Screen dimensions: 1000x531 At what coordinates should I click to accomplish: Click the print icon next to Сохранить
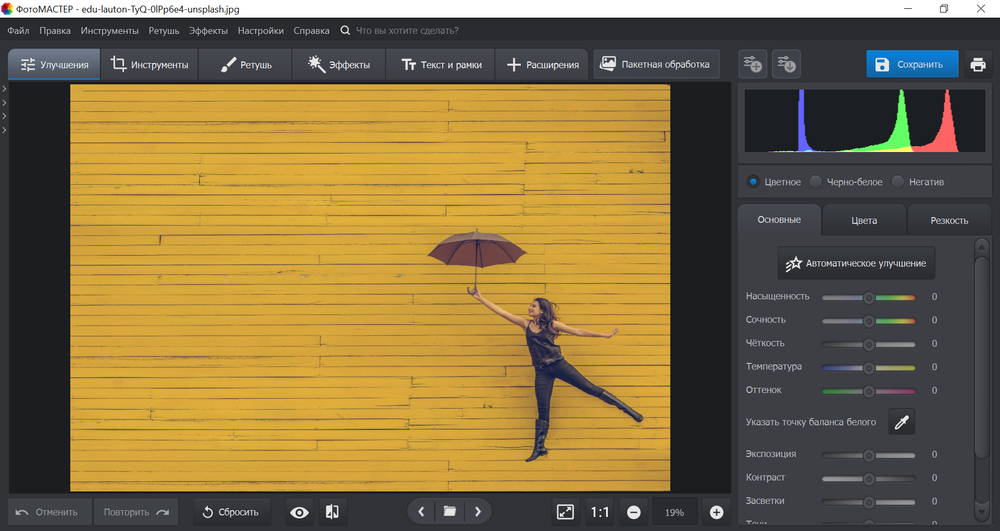[977, 65]
